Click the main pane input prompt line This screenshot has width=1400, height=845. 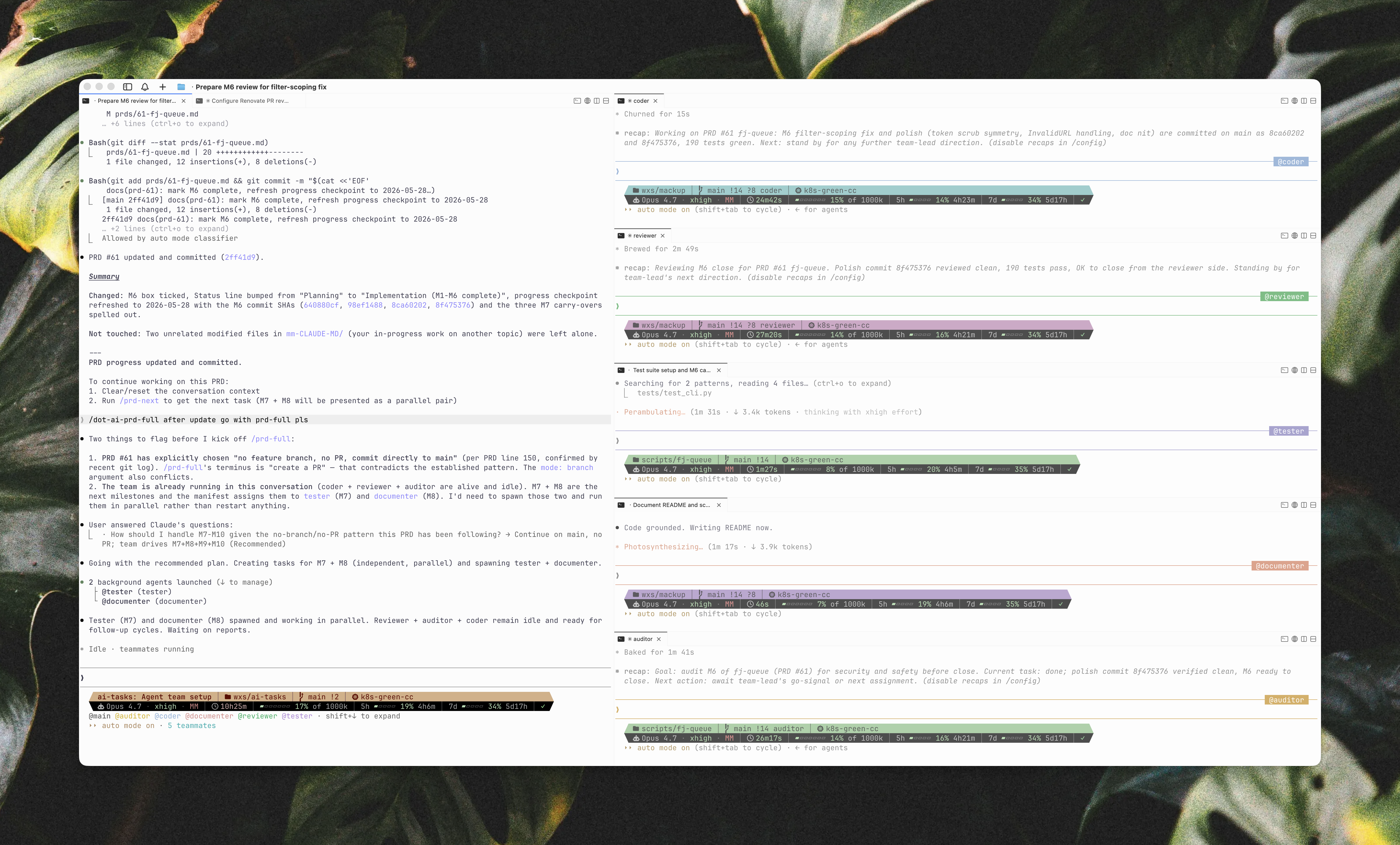pos(345,678)
